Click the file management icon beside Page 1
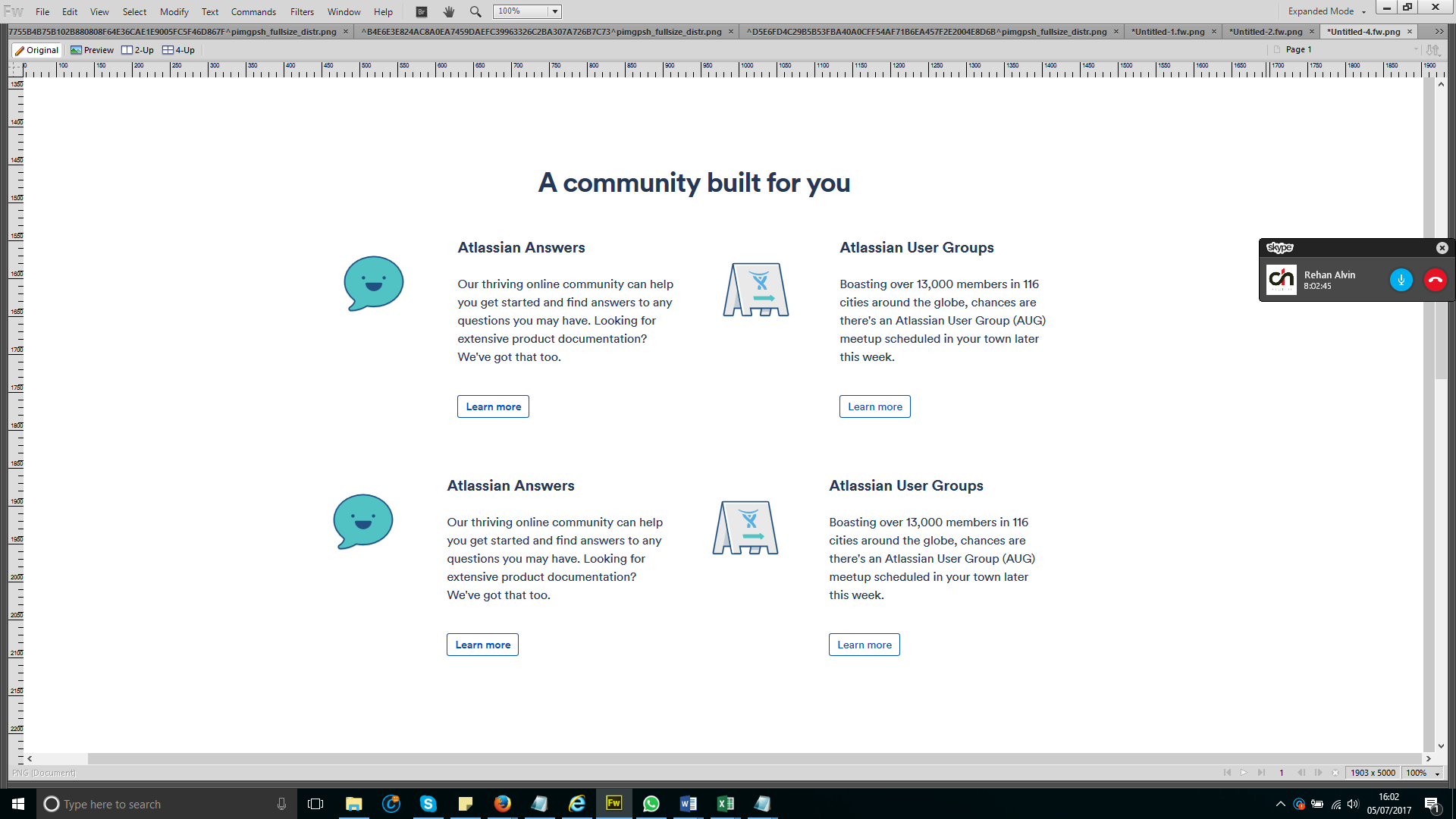Screen dimensions: 1456x819 point(1432,49)
